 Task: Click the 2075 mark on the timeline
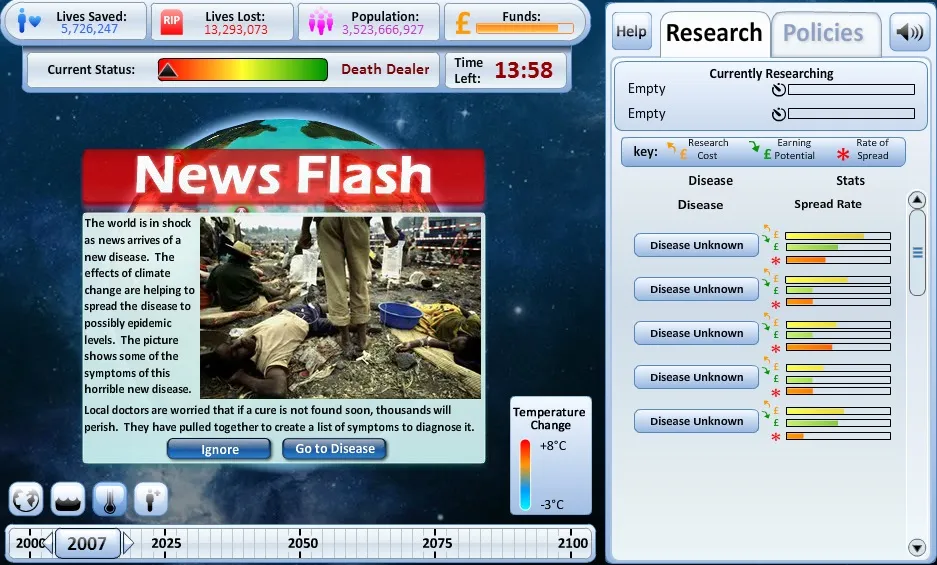coord(437,543)
